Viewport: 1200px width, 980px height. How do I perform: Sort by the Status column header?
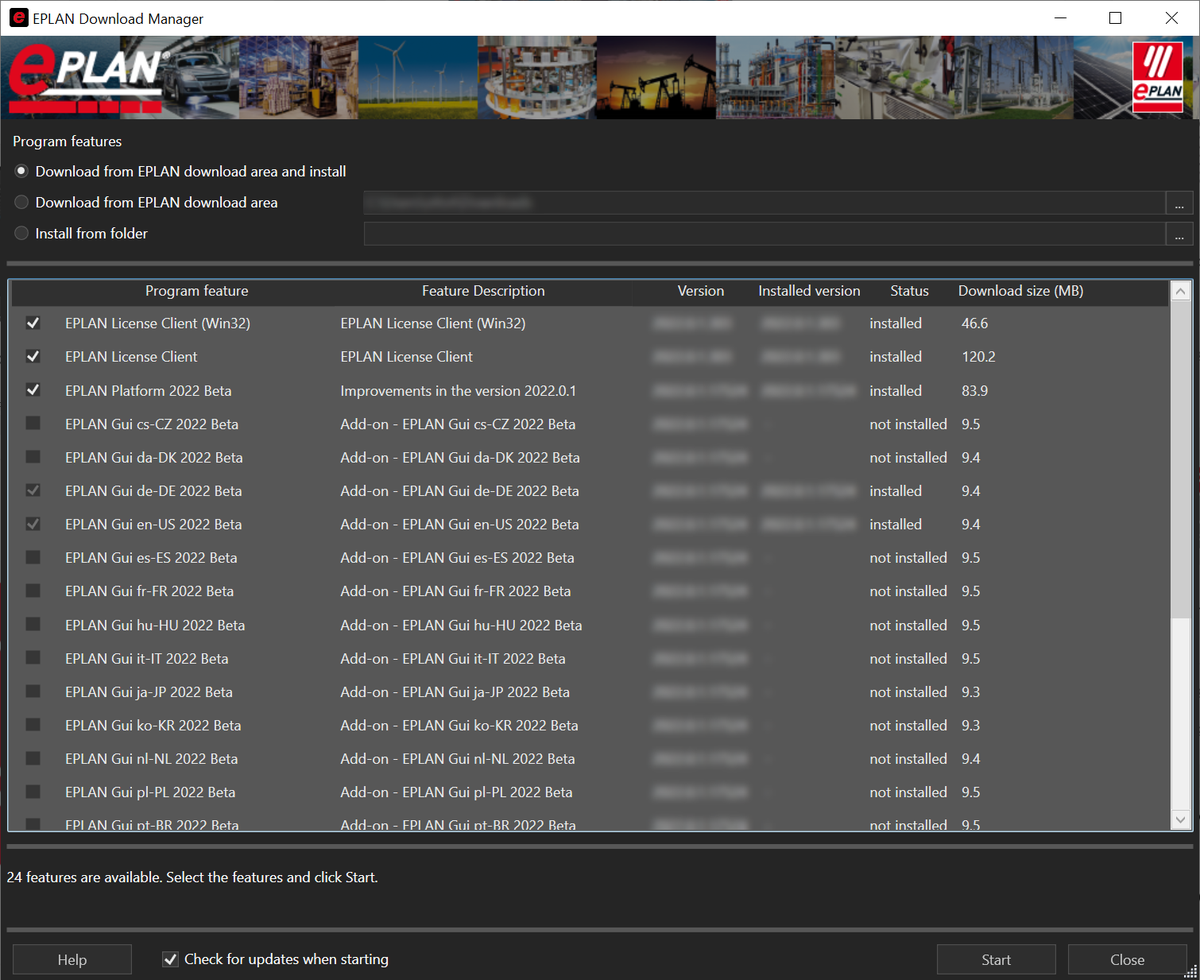(x=909, y=292)
